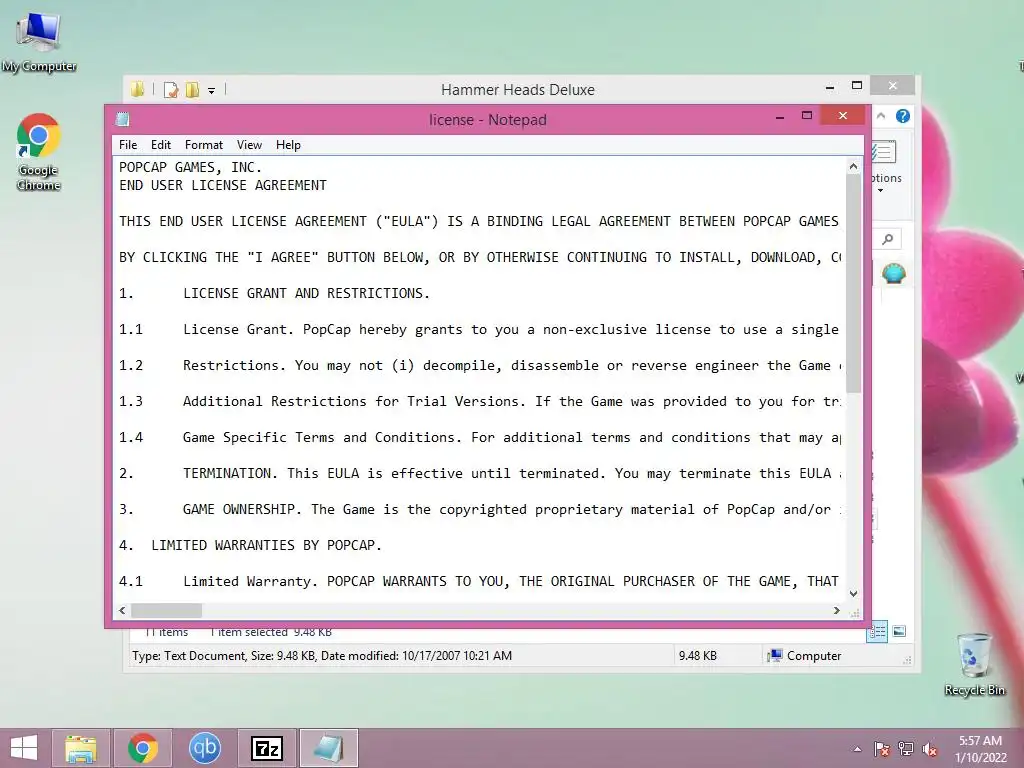The height and width of the screenshot is (768, 1024).
Task: Launch Chrome from the taskbar
Action: 143,748
